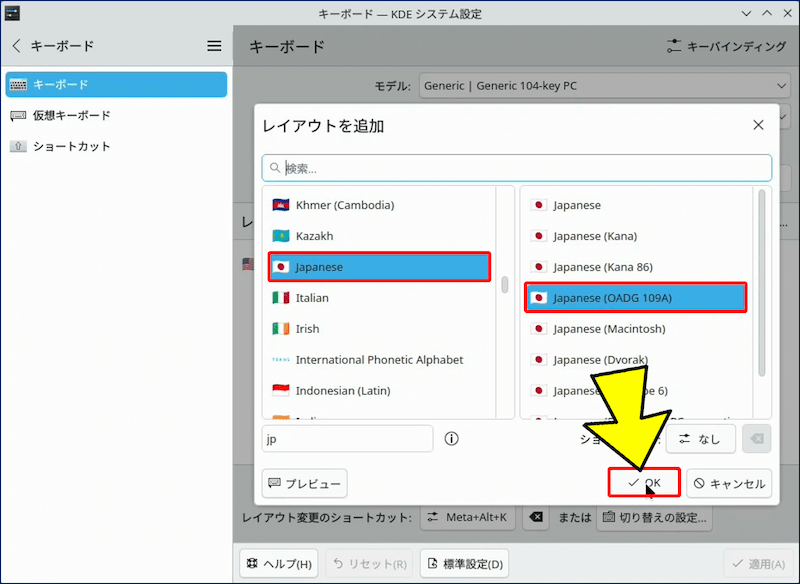
Task: Close the レイアウトを追加 dialog with X
Action: tap(758, 125)
